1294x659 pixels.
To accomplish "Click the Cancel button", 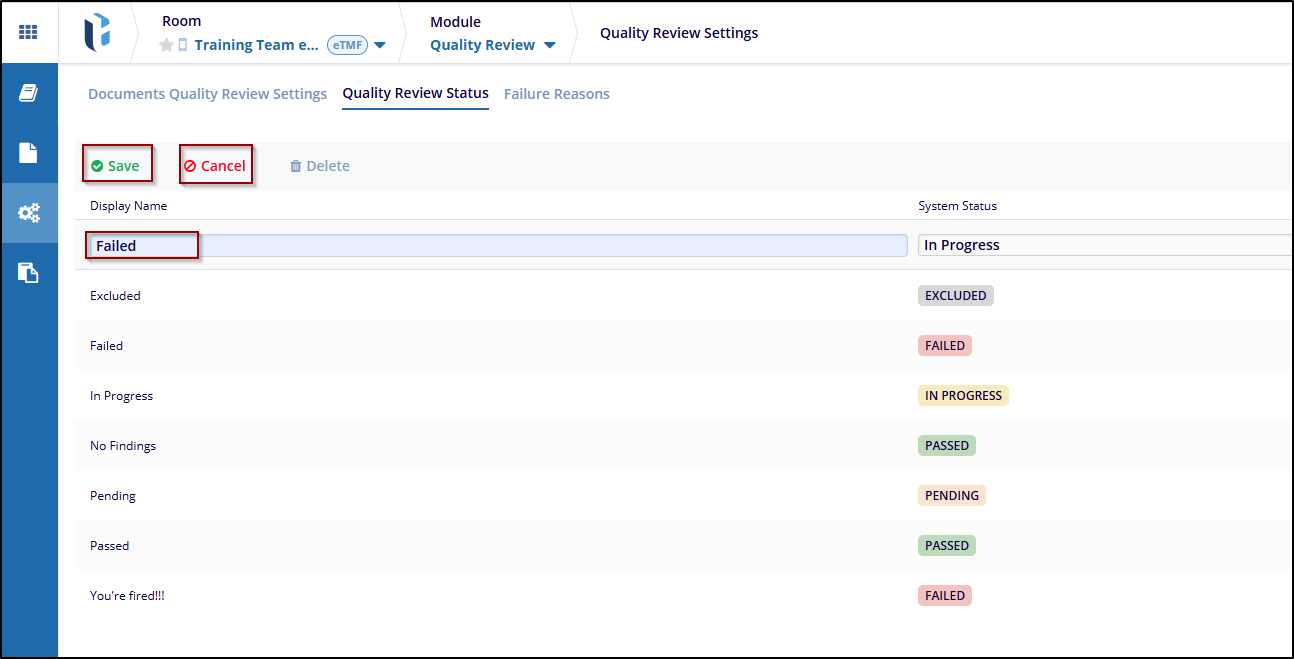I will click(215, 166).
